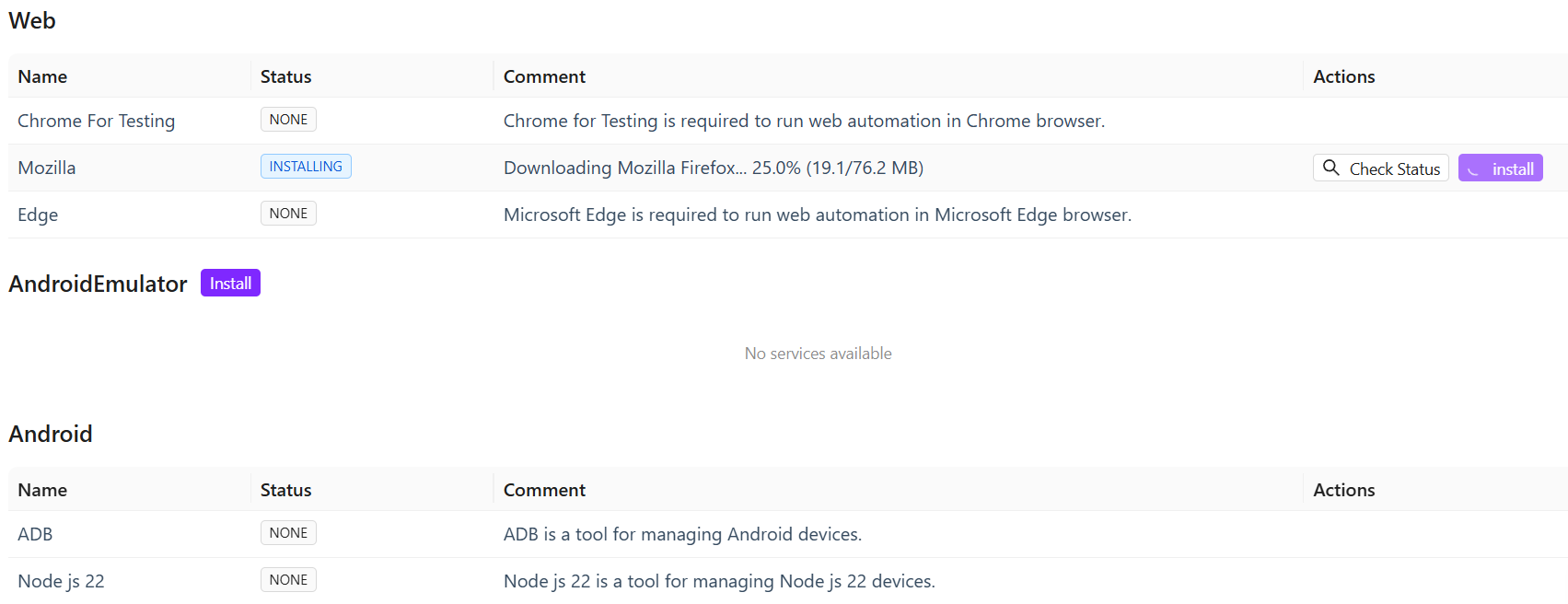Select the Chrome For Testing row name
The width and height of the screenshot is (1568, 604).
(x=96, y=121)
